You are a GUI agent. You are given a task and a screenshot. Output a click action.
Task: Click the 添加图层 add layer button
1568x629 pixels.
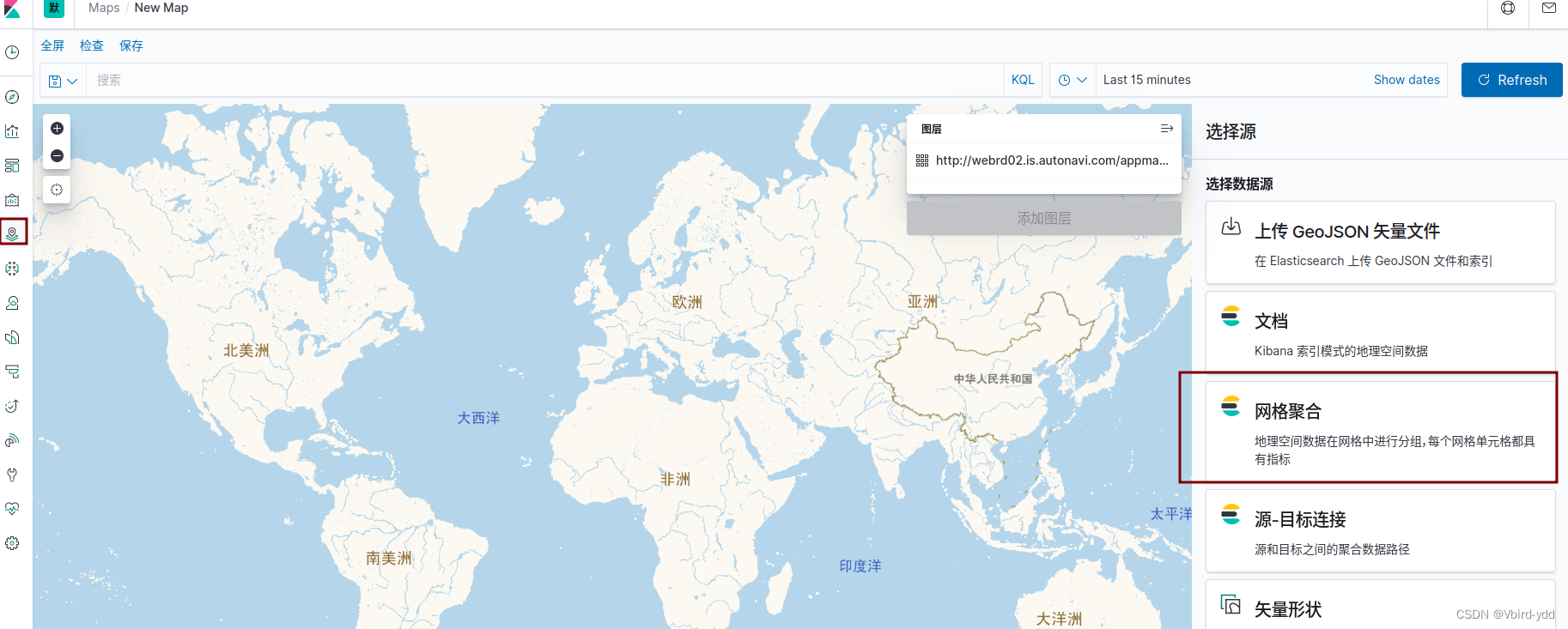click(x=1044, y=218)
